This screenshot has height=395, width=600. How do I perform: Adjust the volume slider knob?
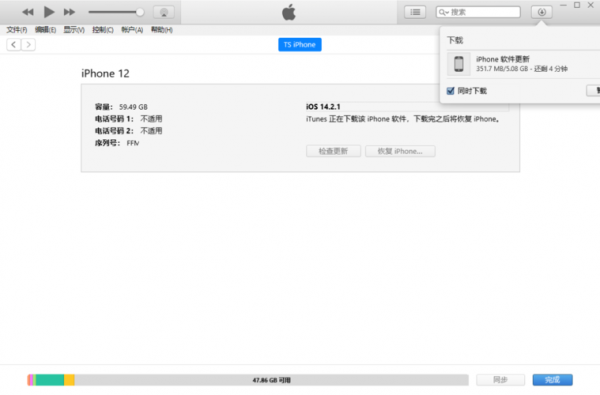(x=140, y=12)
